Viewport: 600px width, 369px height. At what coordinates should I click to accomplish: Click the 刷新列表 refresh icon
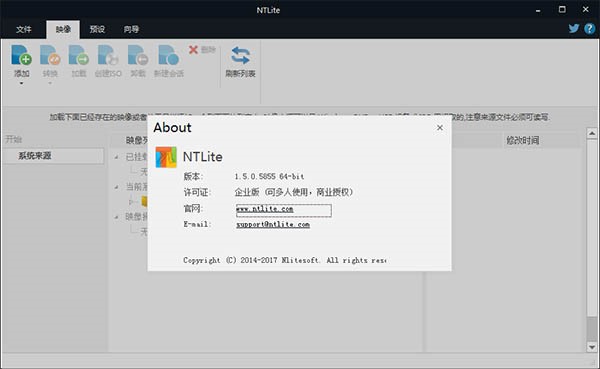click(240, 56)
